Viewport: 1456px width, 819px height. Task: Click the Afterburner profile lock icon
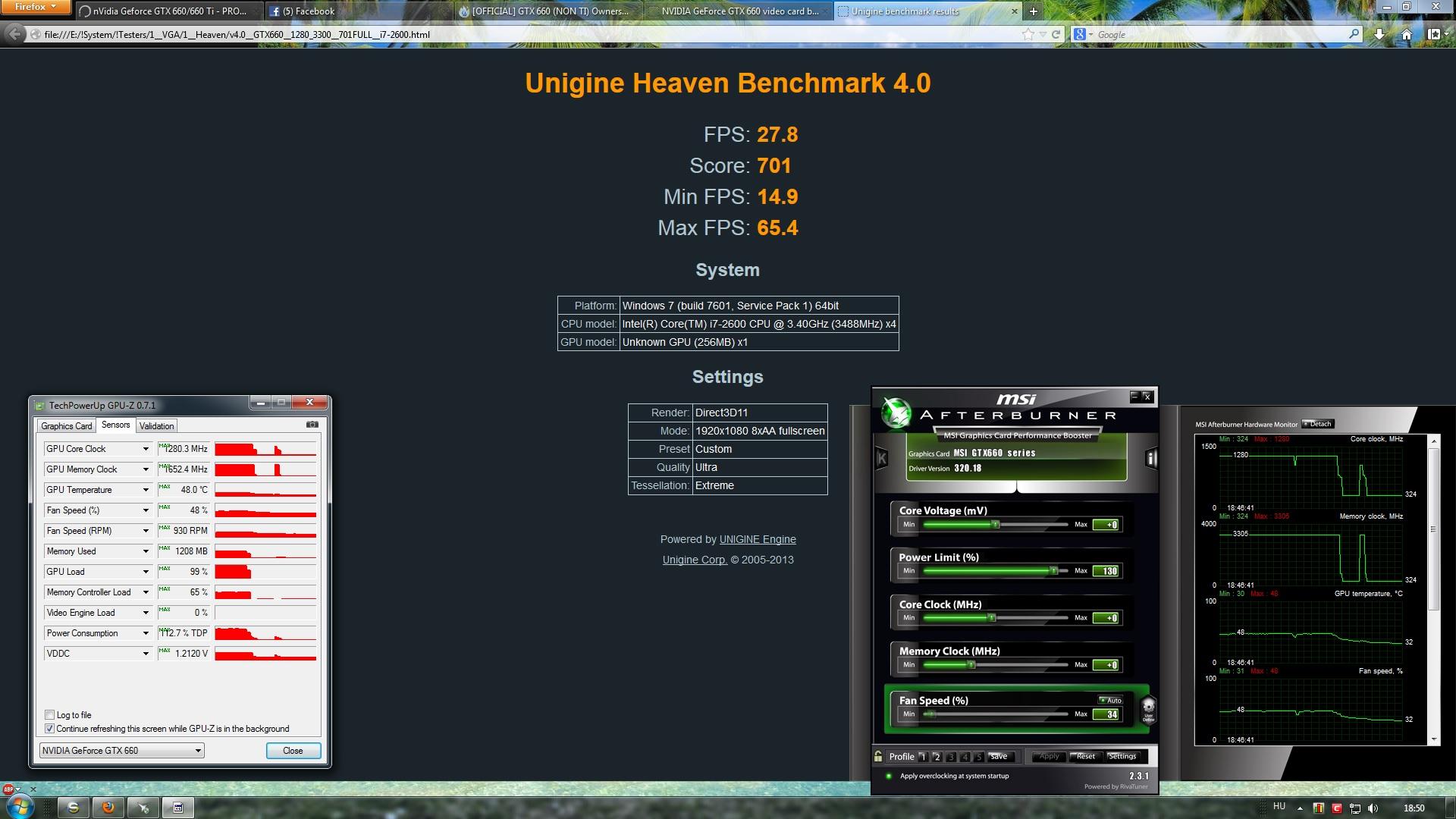[878, 756]
